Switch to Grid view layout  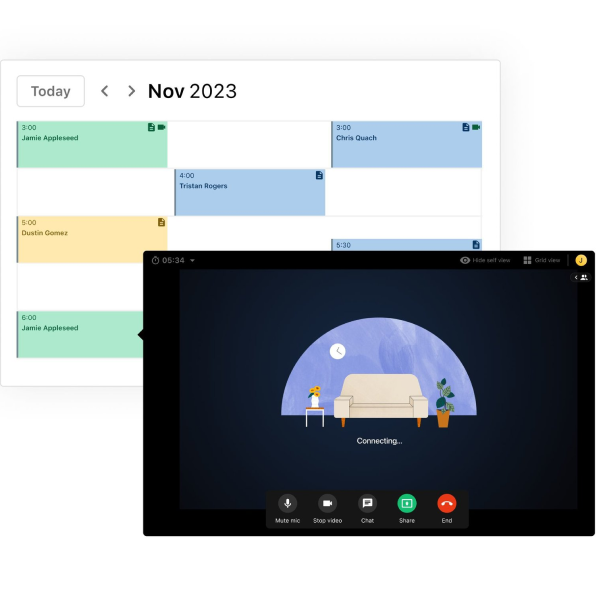[x=542, y=260]
